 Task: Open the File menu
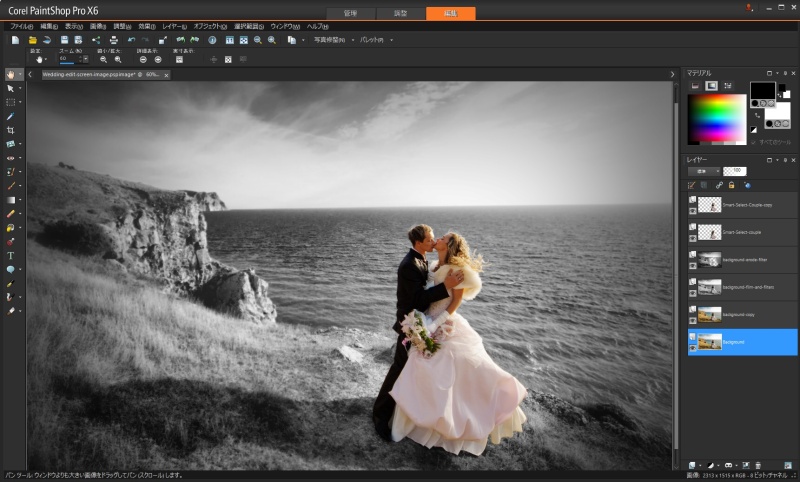[21, 26]
